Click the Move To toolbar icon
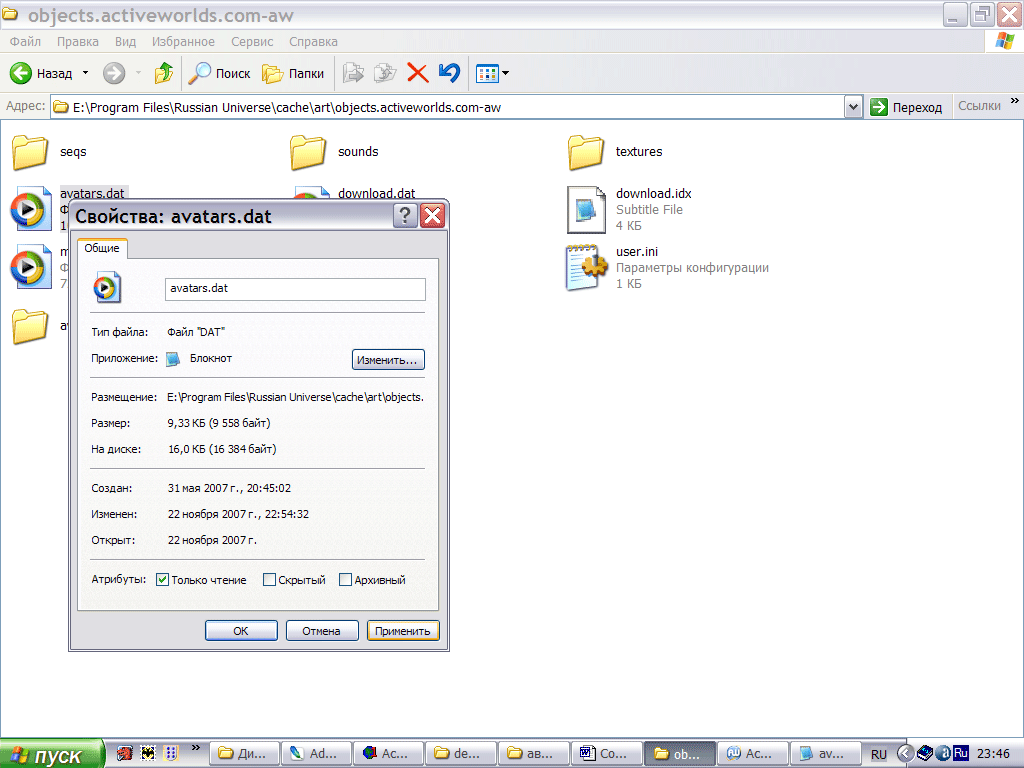1024x768 pixels. (x=353, y=73)
